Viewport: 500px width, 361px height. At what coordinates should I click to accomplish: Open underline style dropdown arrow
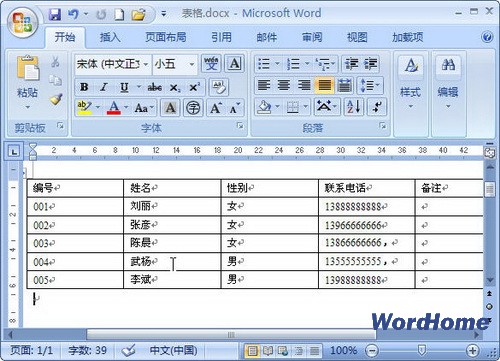[139, 87]
